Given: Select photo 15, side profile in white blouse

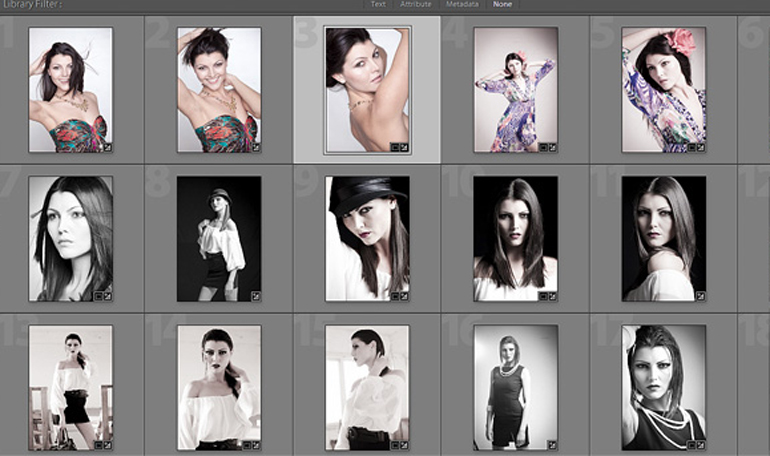Looking at the screenshot, I should (367, 386).
